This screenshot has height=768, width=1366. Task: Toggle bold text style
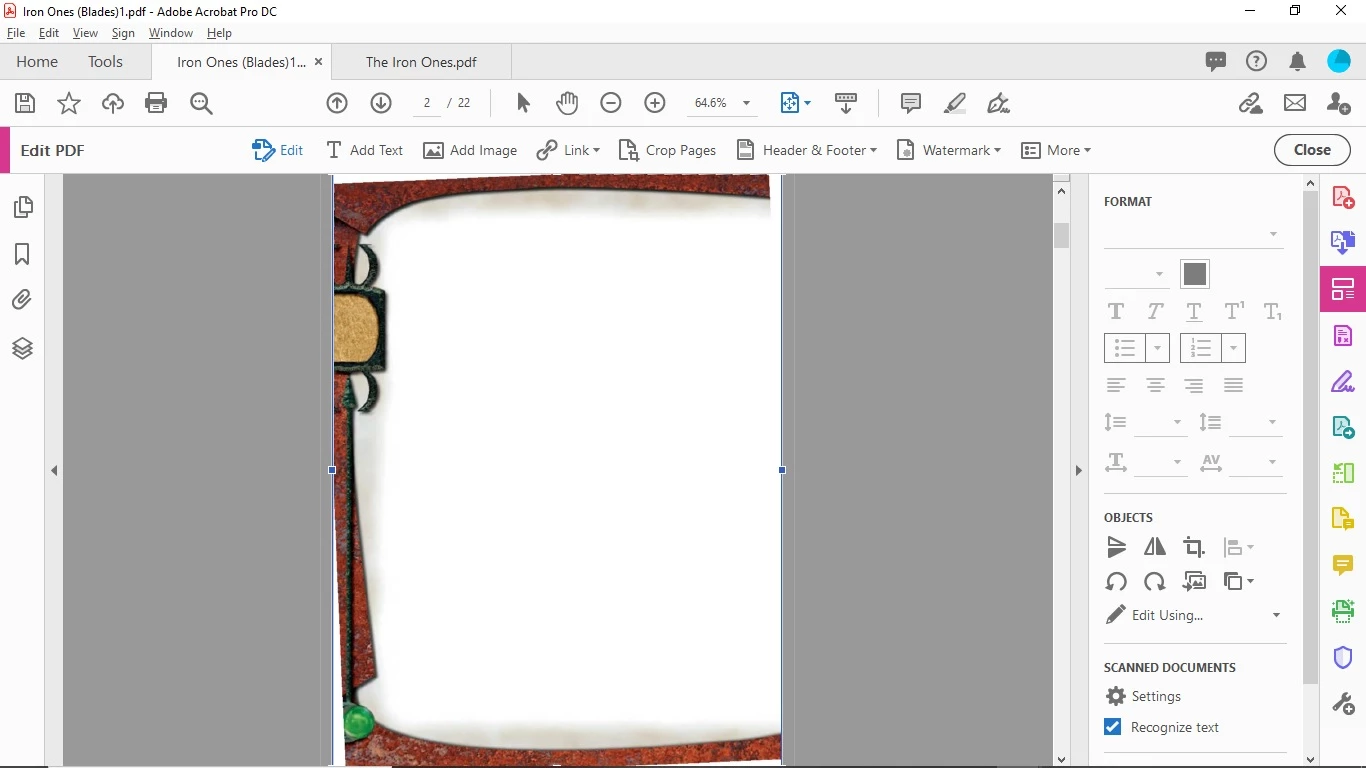click(x=1116, y=312)
